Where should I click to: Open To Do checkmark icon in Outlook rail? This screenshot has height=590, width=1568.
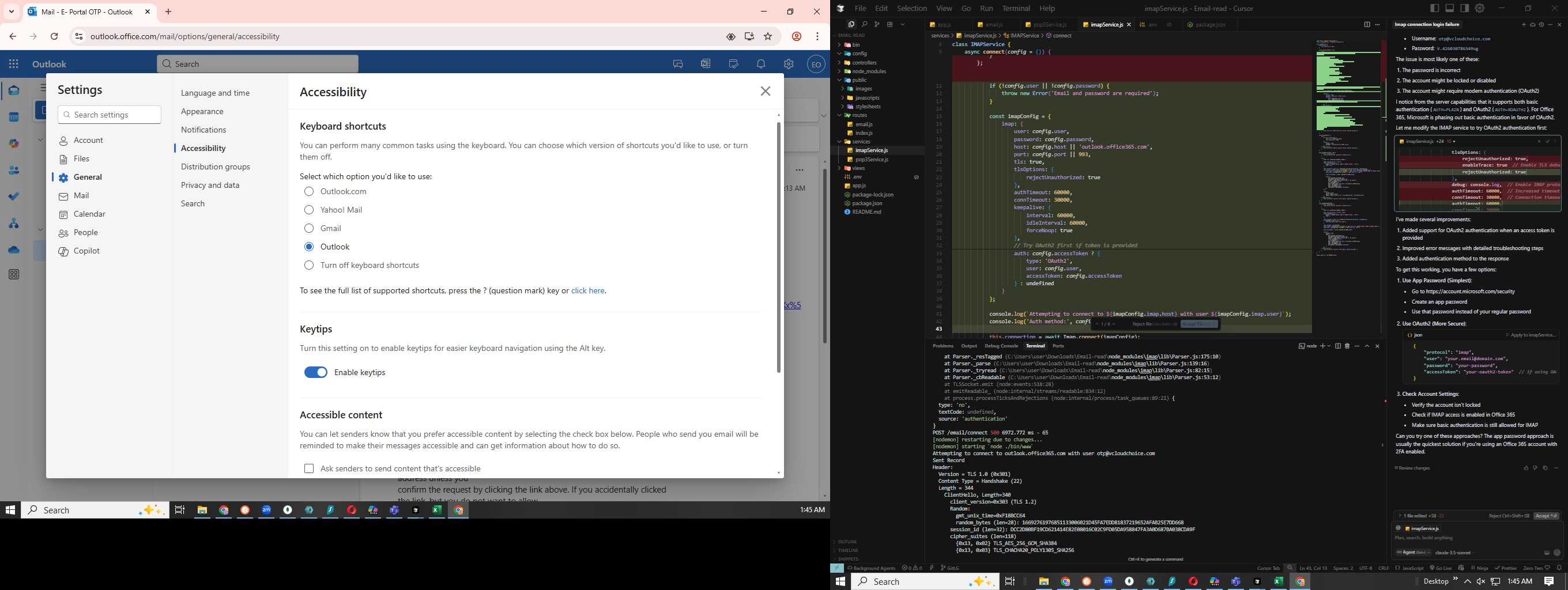13,196
